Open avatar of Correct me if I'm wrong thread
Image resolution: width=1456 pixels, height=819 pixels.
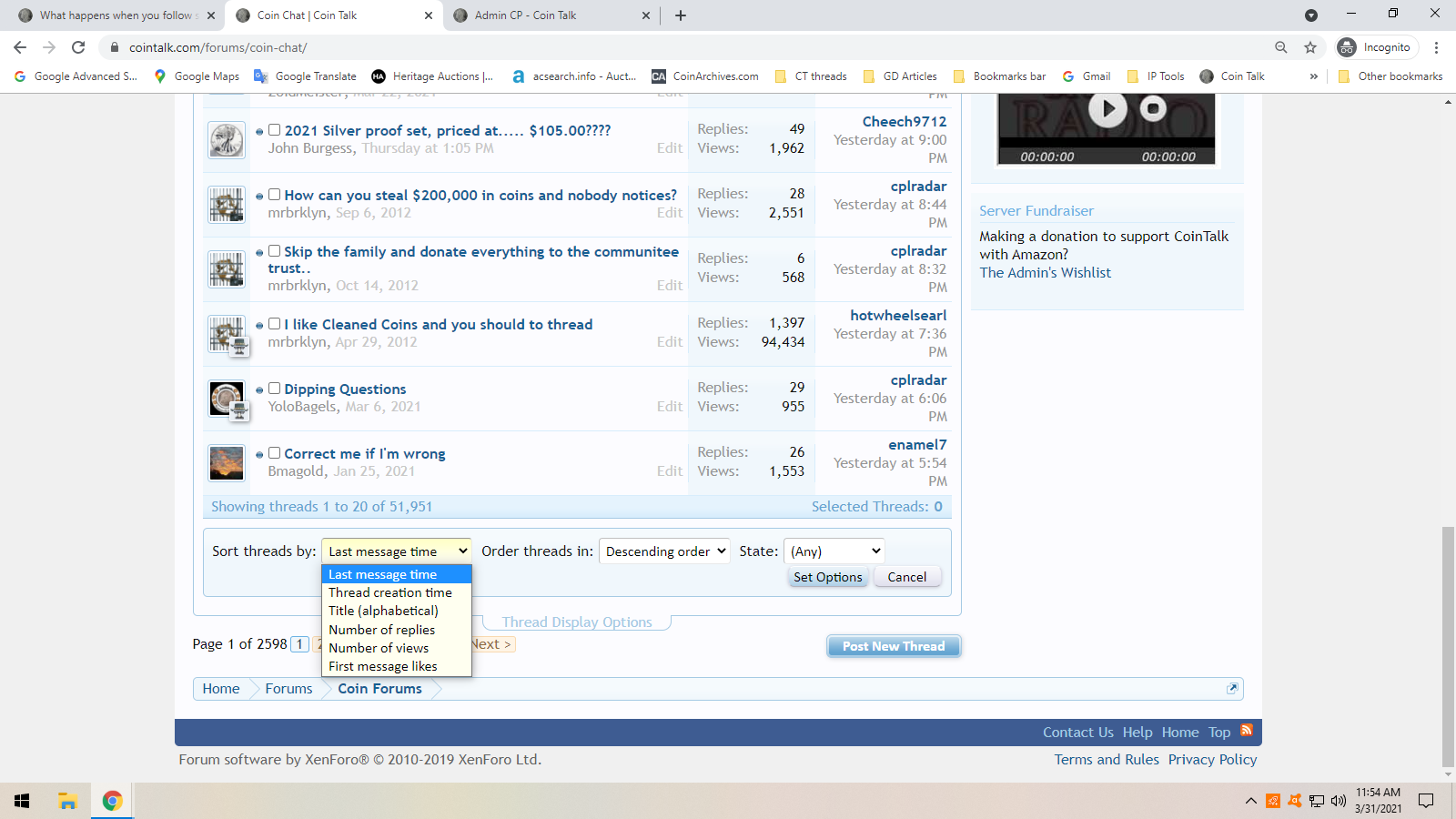[227, 463]
